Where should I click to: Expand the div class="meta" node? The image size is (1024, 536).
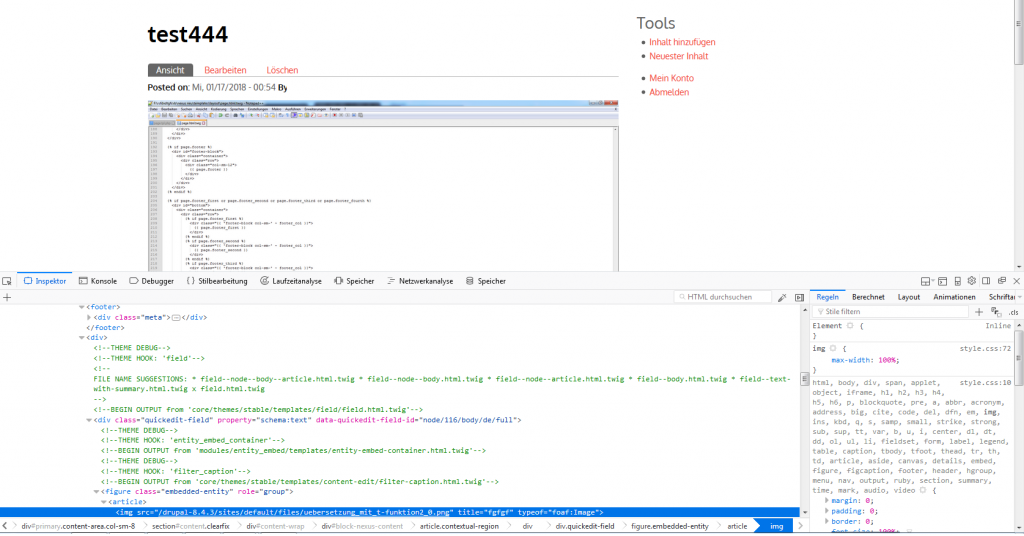coord(89,317)
